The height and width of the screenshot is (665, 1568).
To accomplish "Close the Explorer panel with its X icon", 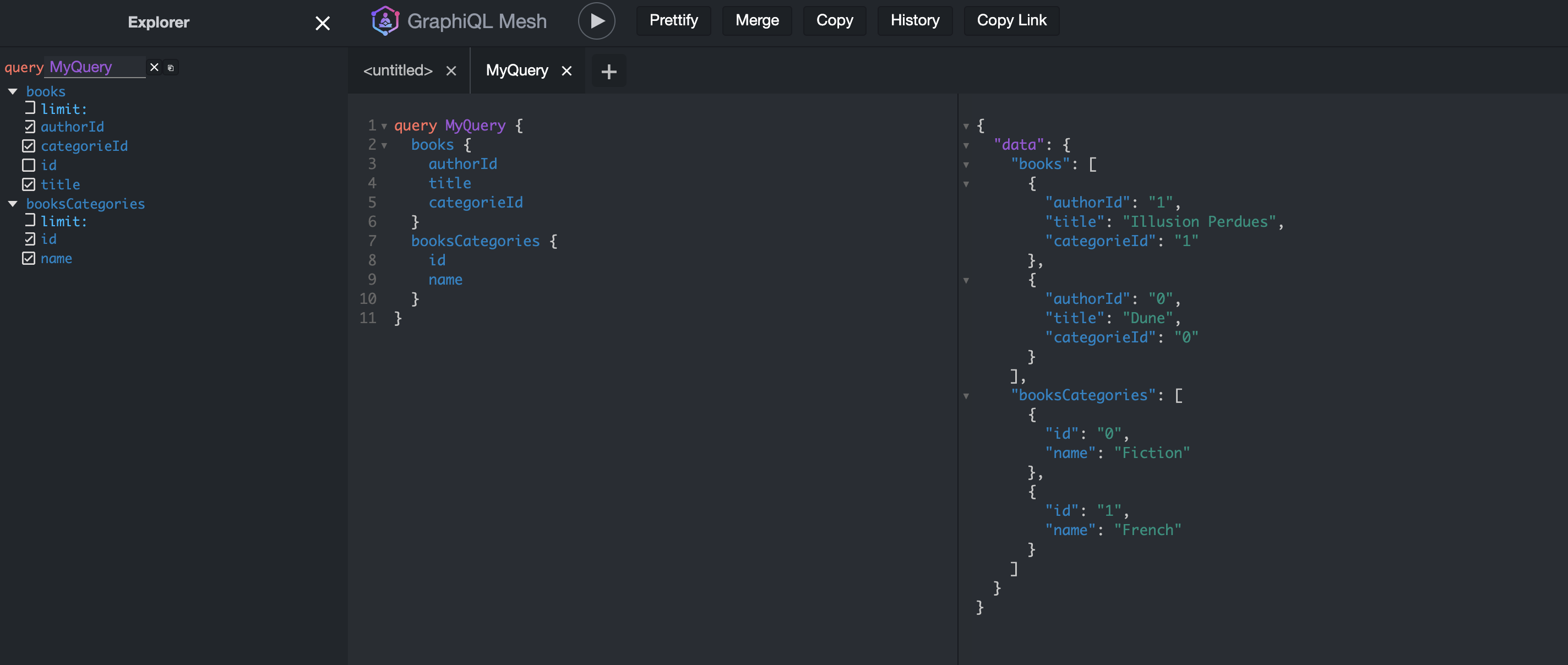I will (x=322, y=23).
